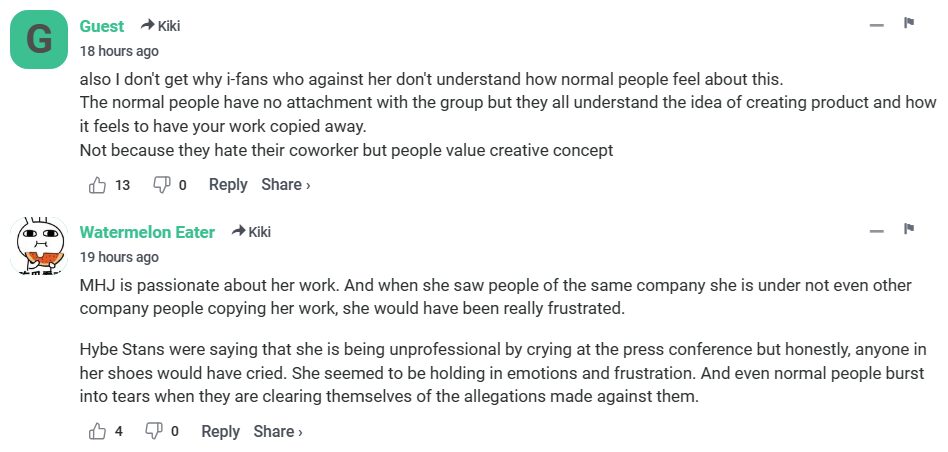Open the '18 hours ago' timestamp permalink
This screenshot has width=948, height=452.
[x=119, y=51]
